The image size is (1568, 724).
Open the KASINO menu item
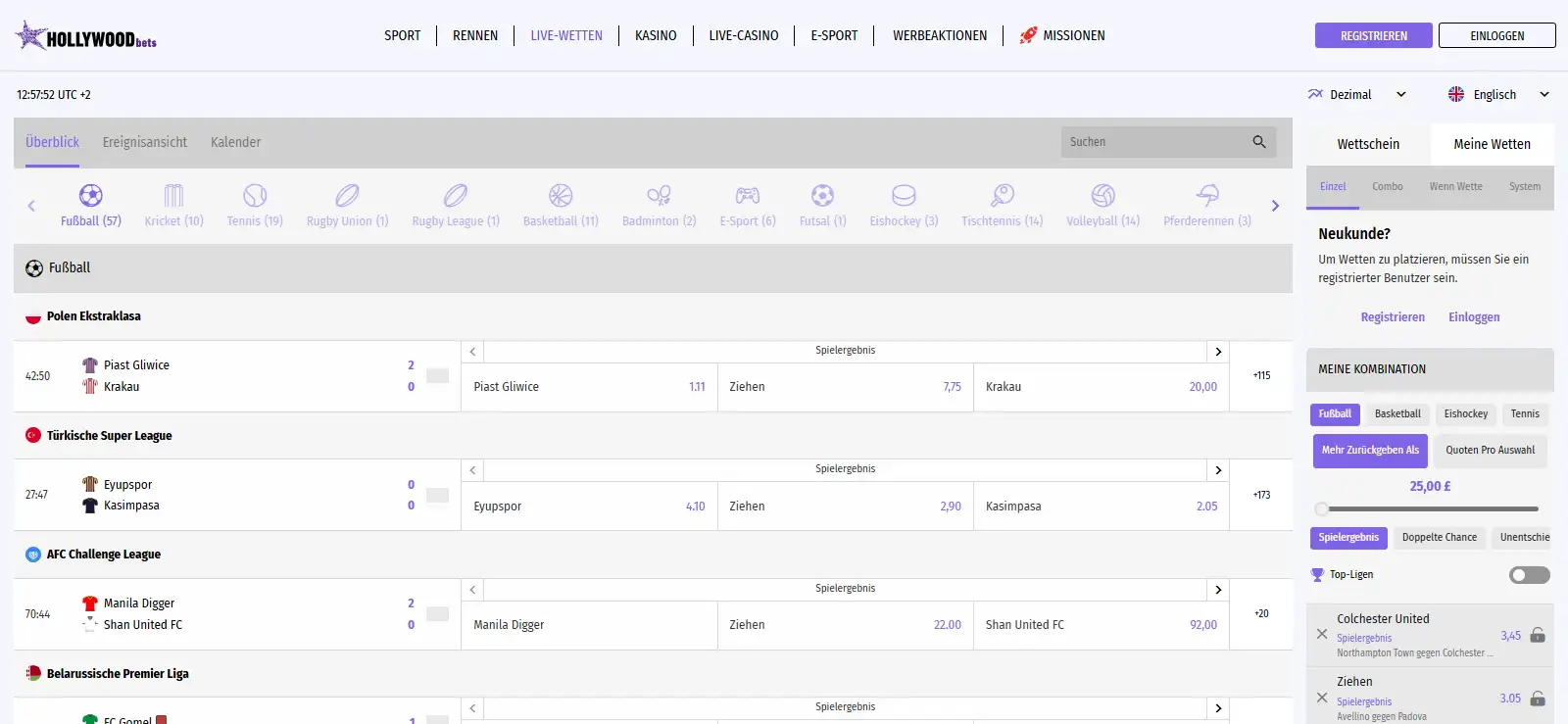[656, 36]
